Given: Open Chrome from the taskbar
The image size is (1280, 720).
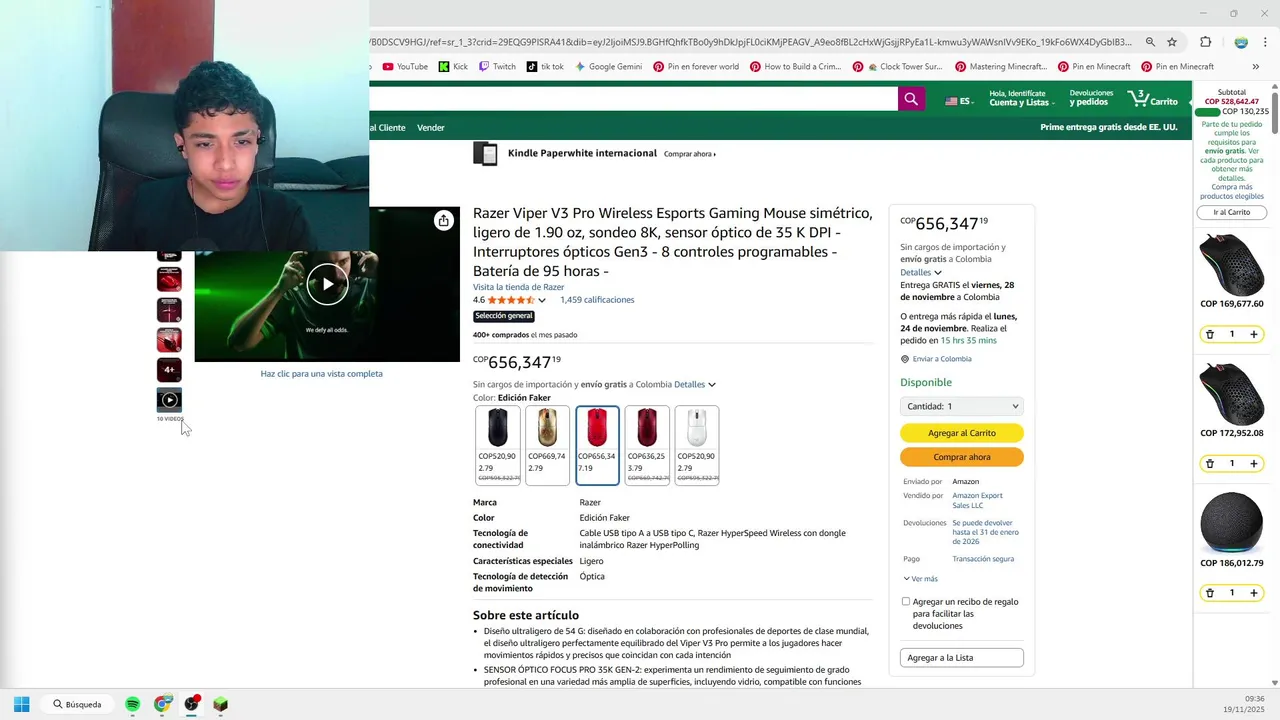Looking at the screenshot, I should pyautogui.click(x=162, y=704).
